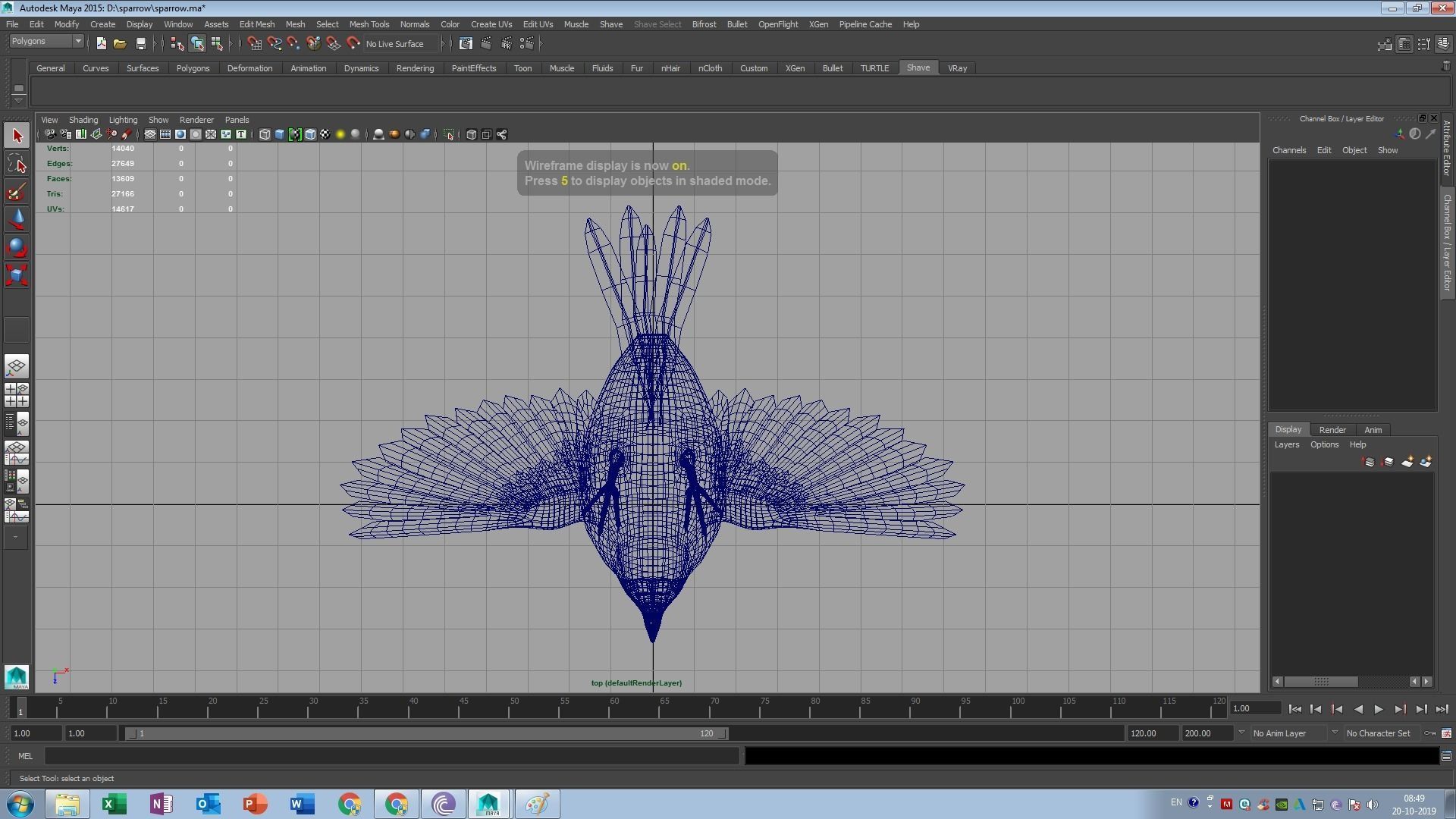The width and height of the screenshot is (1456, 819).
Task: Start IPR render icon
Action: (x=507, y=44)
